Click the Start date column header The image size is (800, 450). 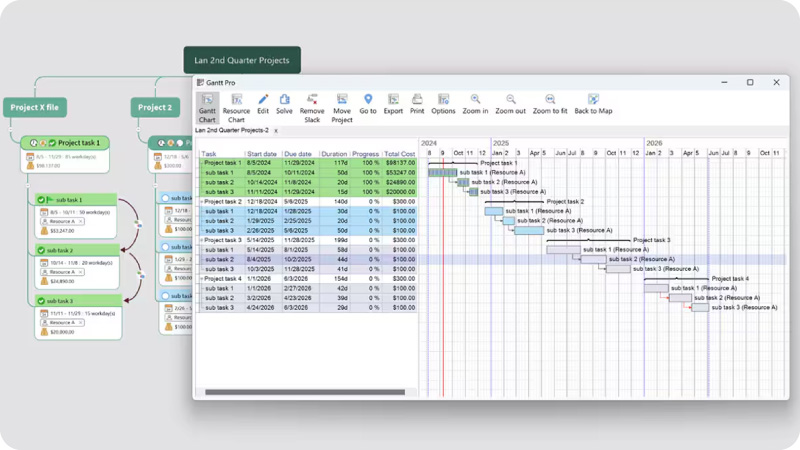click(x=262, y=154)
